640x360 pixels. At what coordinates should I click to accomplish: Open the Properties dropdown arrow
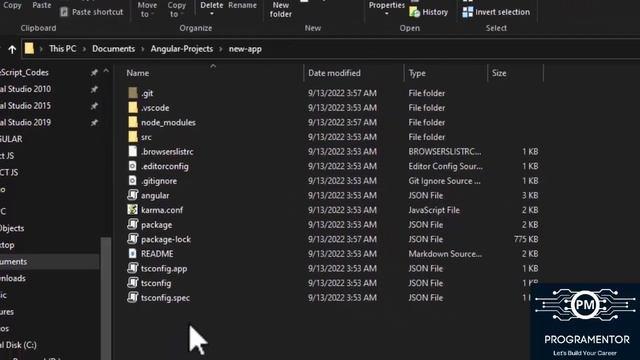click(387, 14)
